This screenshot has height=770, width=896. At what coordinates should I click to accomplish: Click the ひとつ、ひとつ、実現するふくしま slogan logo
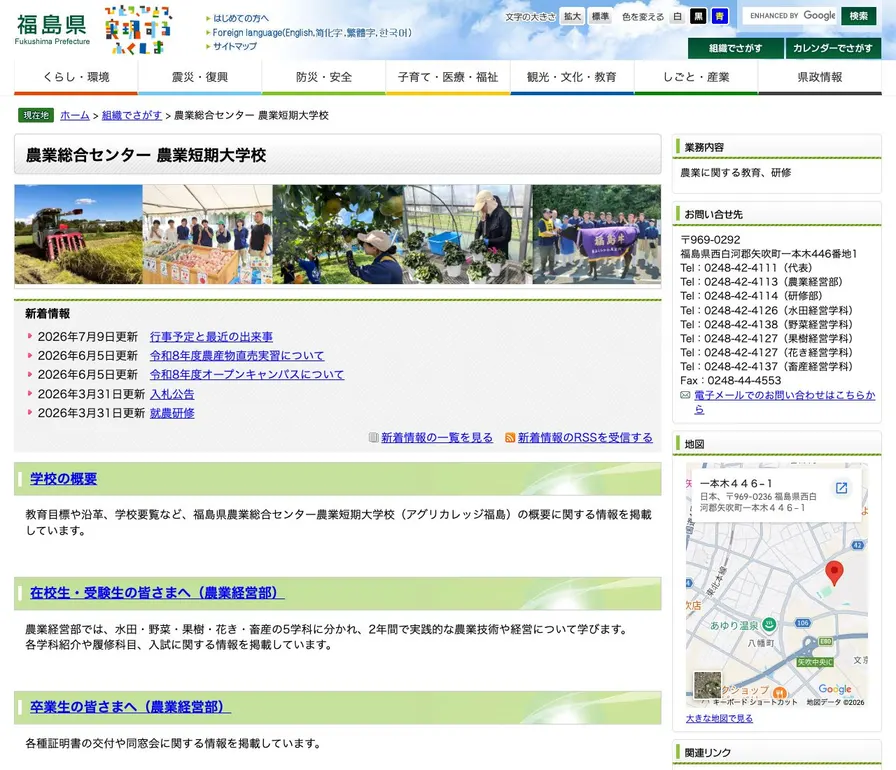click(x=138, y=30)
